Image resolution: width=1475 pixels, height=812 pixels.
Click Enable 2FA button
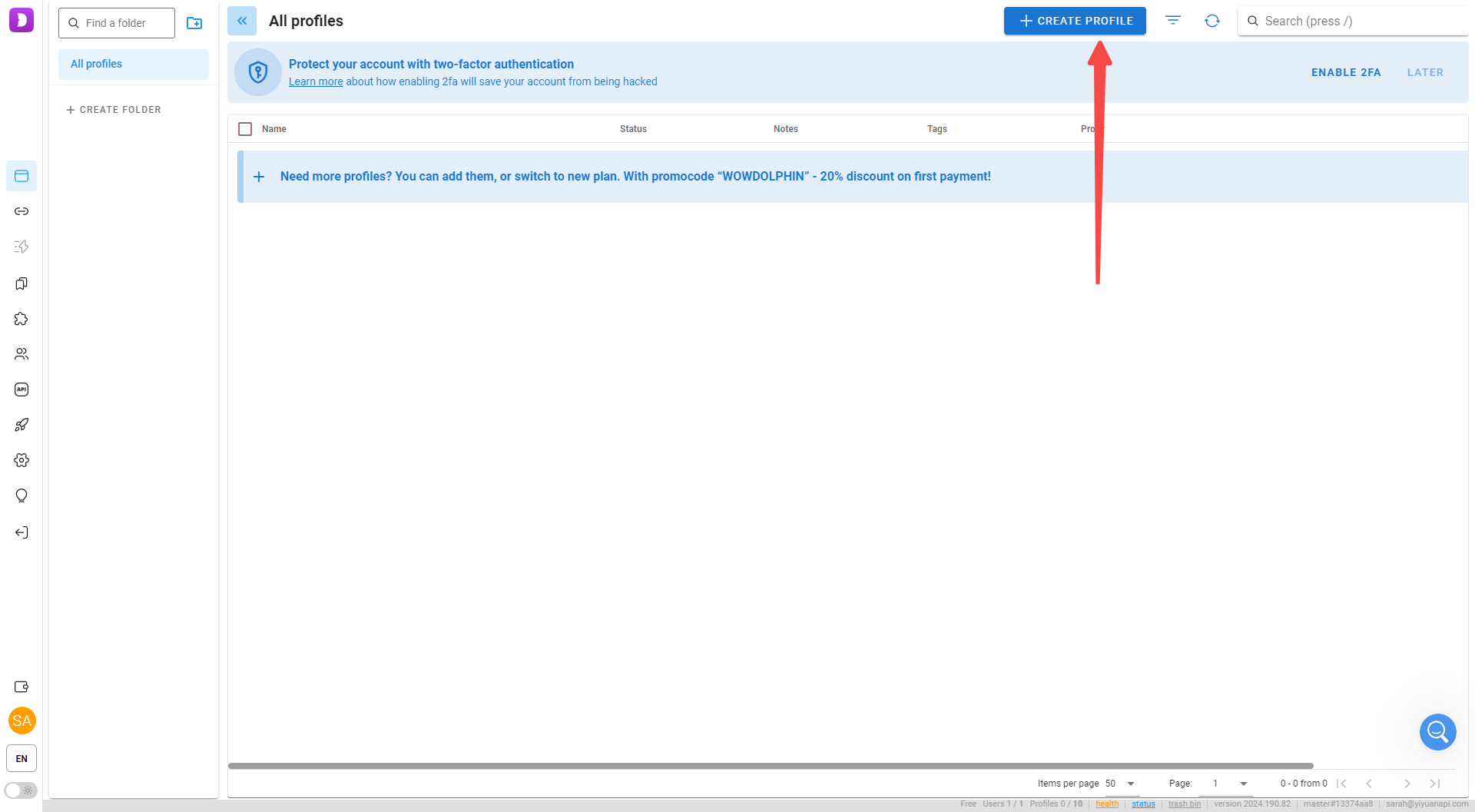click(x=1346, y=72)
